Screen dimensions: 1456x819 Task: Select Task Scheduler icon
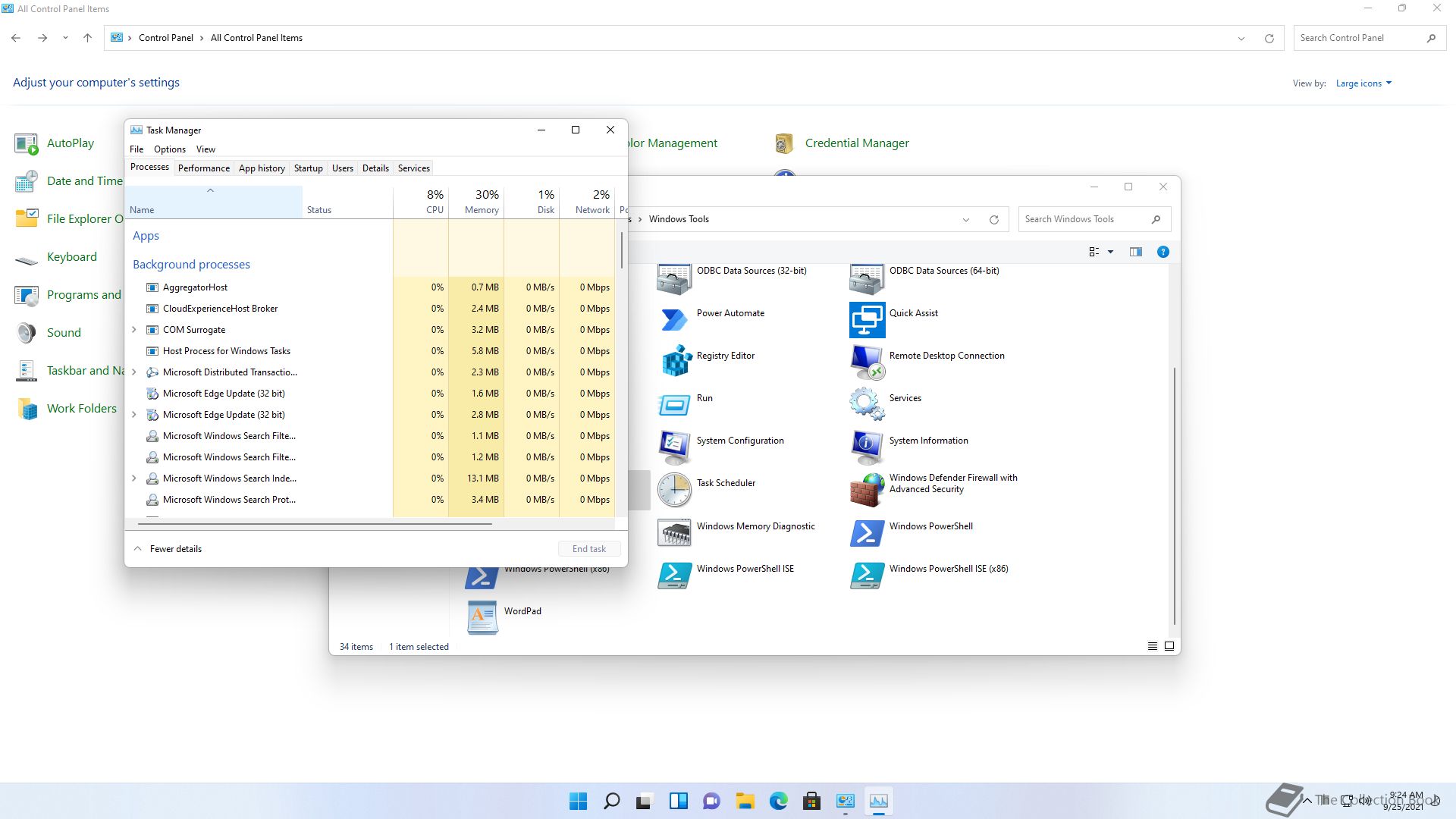(675, 489)
